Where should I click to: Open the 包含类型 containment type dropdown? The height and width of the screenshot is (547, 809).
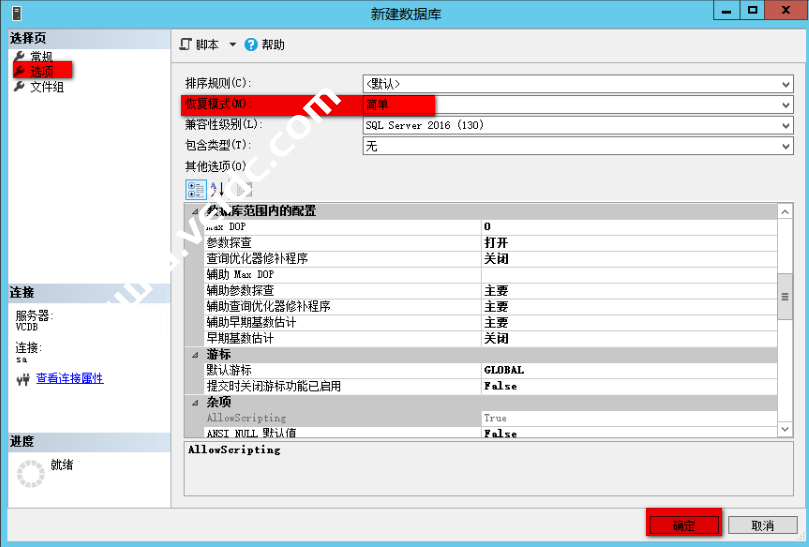(x=785, y=146)
